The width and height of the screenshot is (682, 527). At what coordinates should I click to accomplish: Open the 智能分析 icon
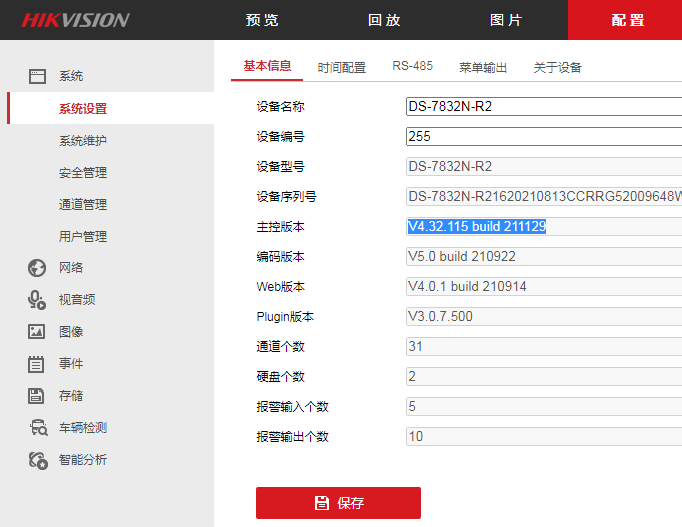pos(38,460)
